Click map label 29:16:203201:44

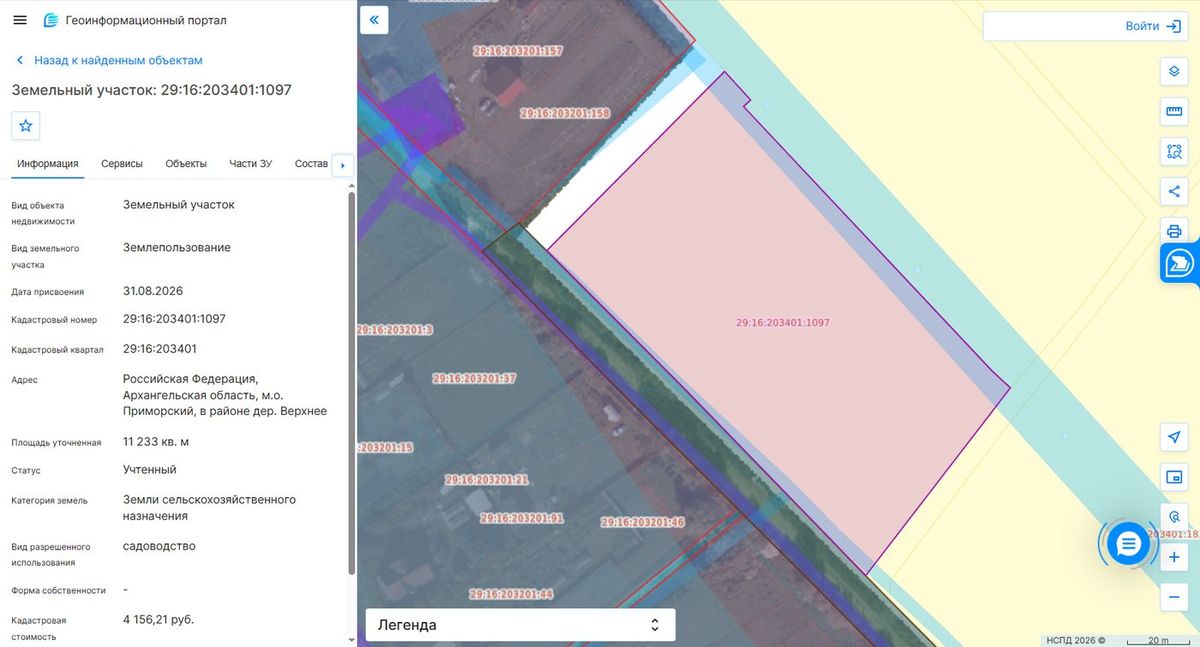coord(511,594)
